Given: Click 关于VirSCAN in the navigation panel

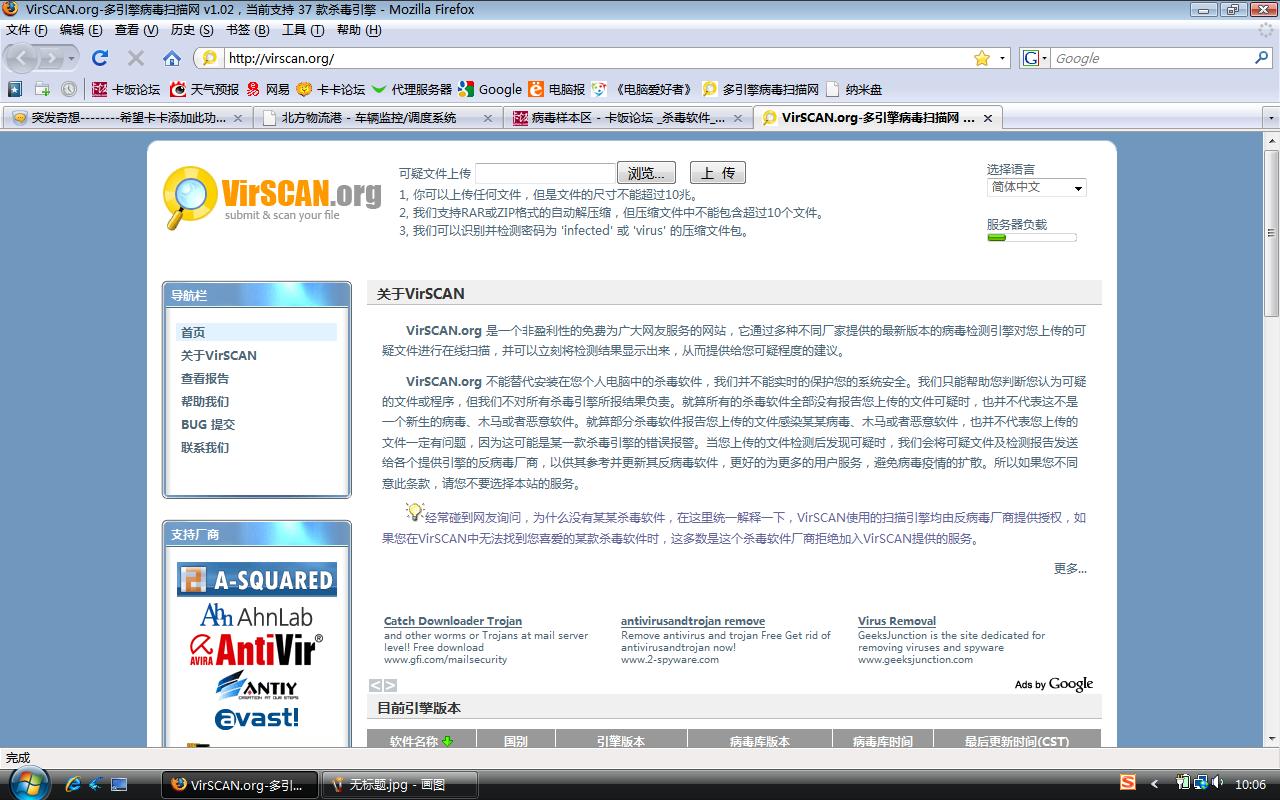Looking at the screenshot, I should (x=219, y=355).
